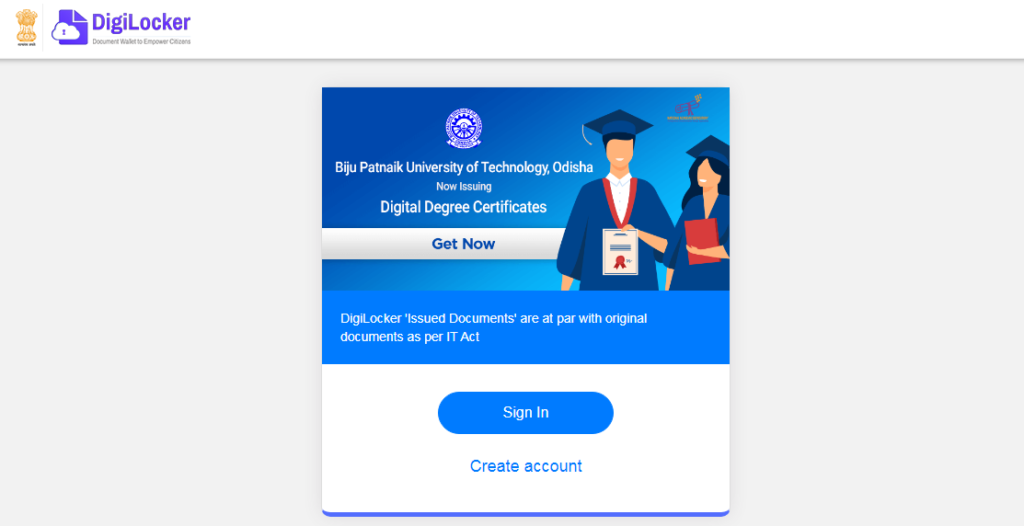Click the red book held by female graduate
The height and width of the screenshot is (526, 1024).
(702, 241)
